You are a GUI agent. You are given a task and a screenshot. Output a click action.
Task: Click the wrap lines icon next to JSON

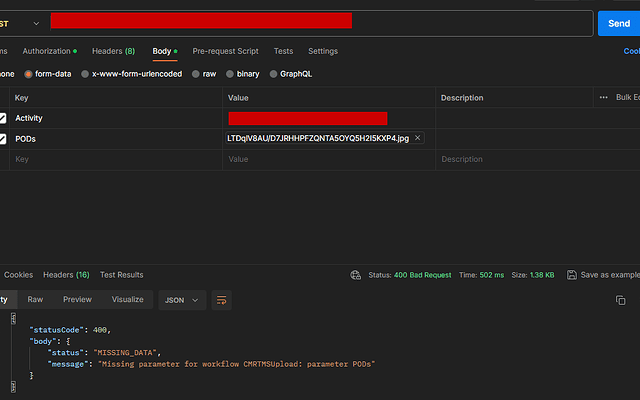click(222, 299)
